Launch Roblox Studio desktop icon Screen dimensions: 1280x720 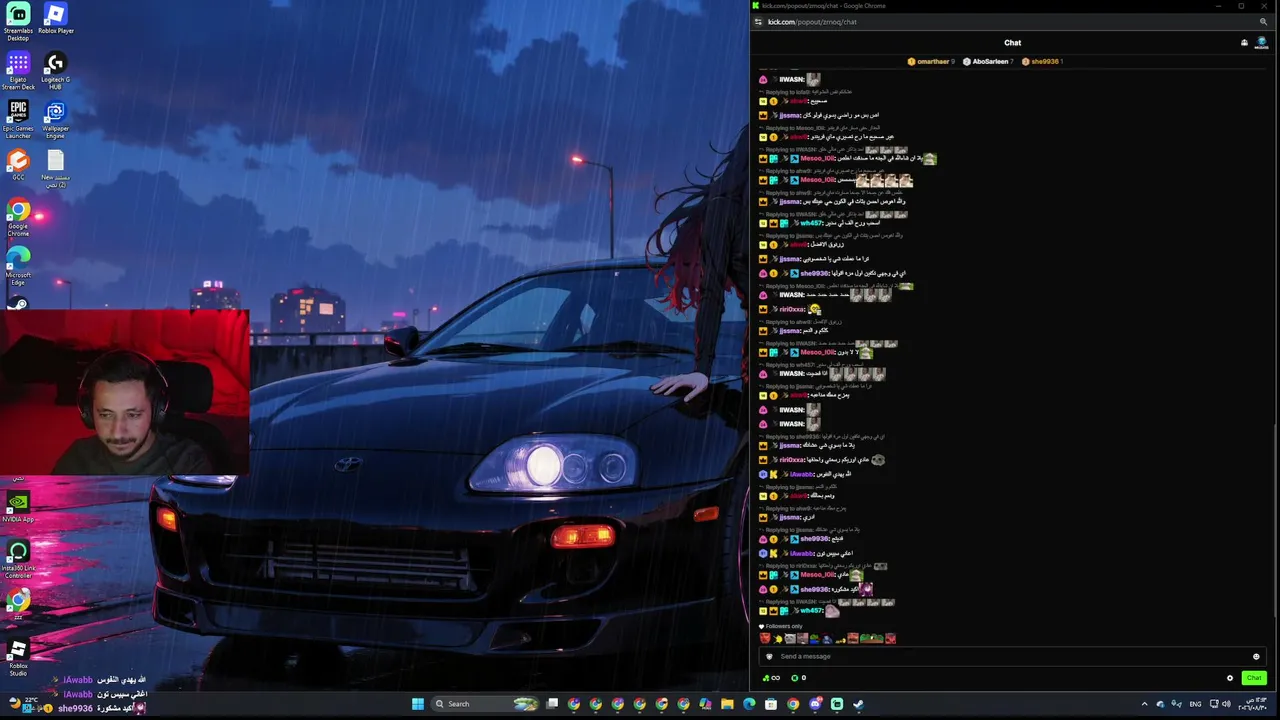coord(18,658)
